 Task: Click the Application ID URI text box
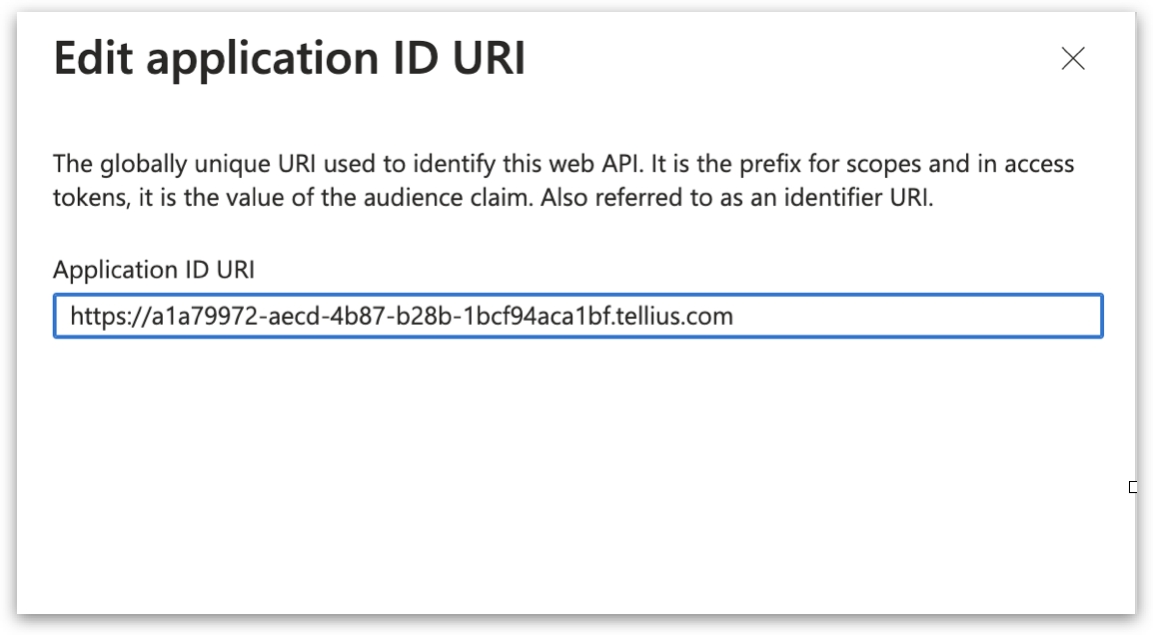pyautogui.click(x=578, y=317)
